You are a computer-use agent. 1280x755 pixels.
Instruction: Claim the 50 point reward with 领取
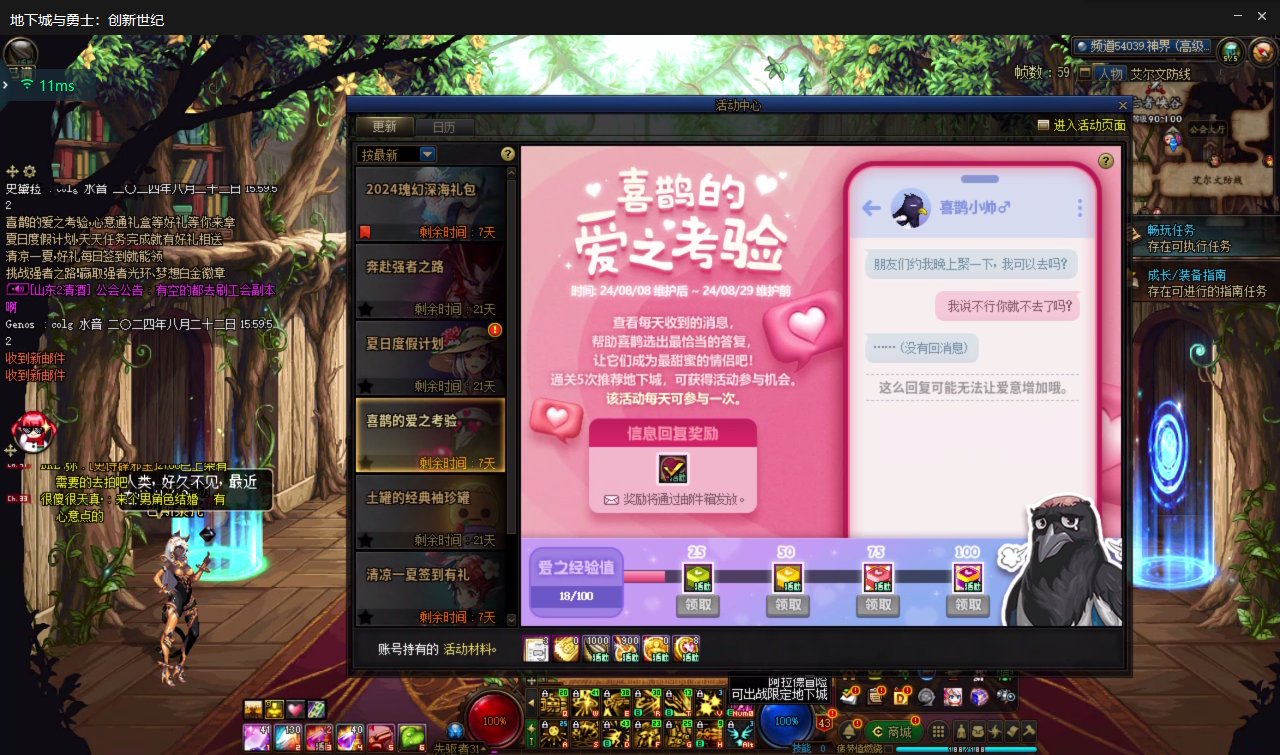[x=788, y=605]
